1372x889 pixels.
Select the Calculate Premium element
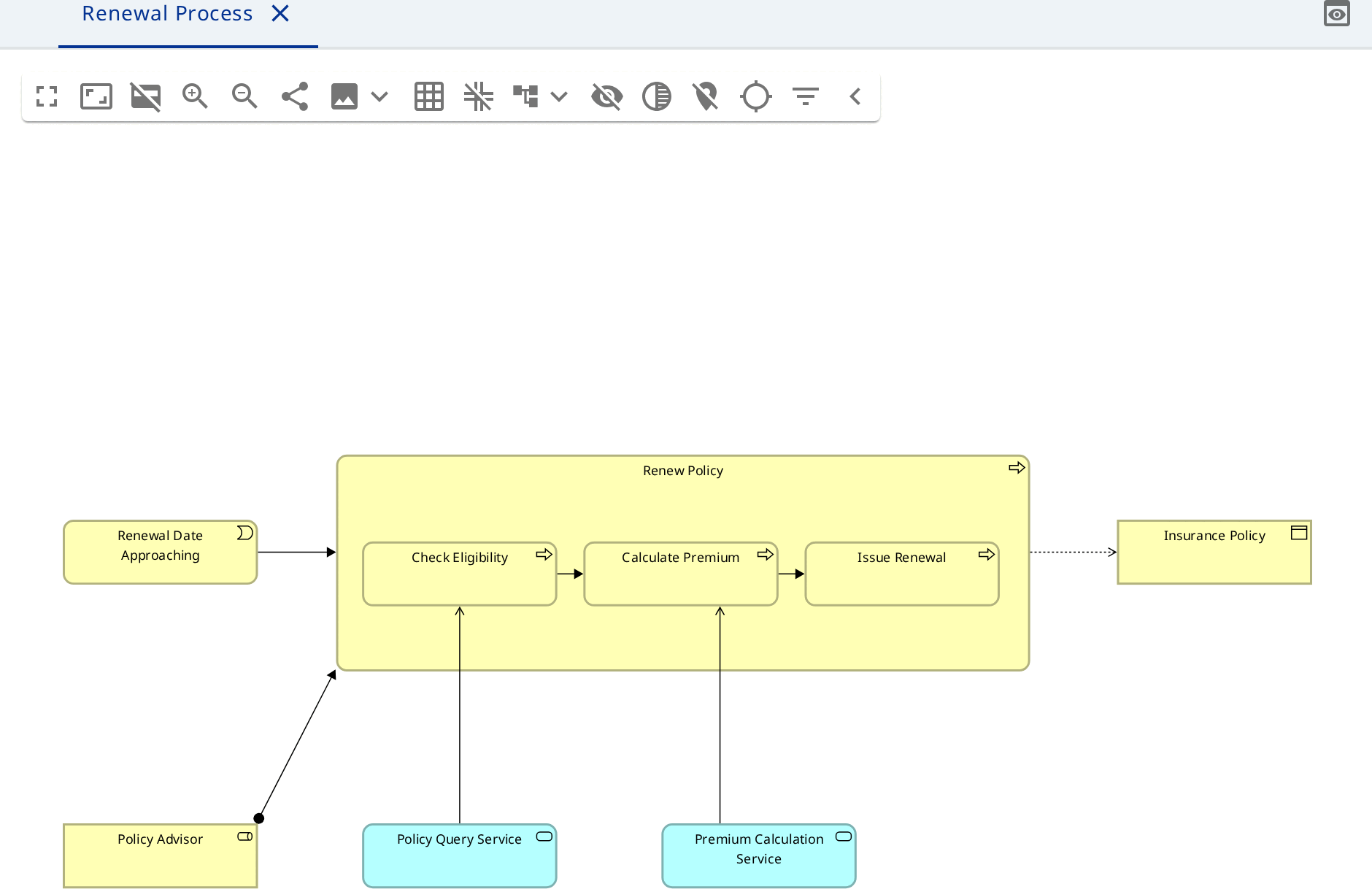(681, 574)
